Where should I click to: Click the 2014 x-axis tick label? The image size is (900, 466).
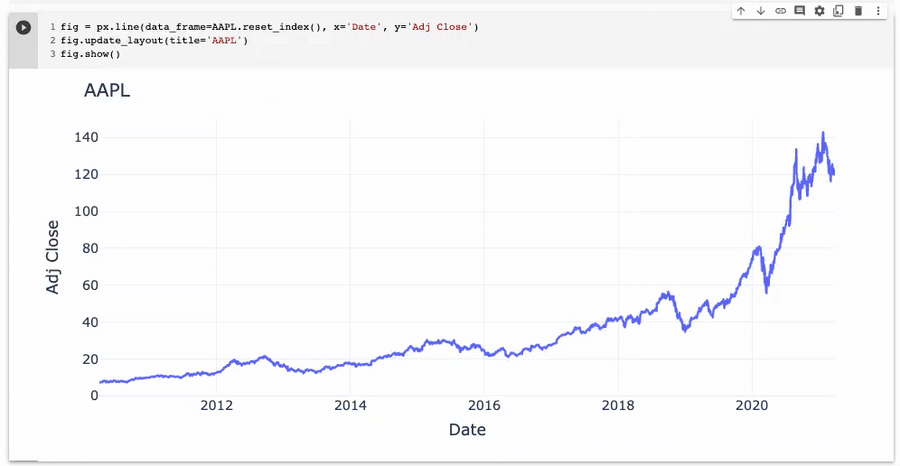pos(350,406)
